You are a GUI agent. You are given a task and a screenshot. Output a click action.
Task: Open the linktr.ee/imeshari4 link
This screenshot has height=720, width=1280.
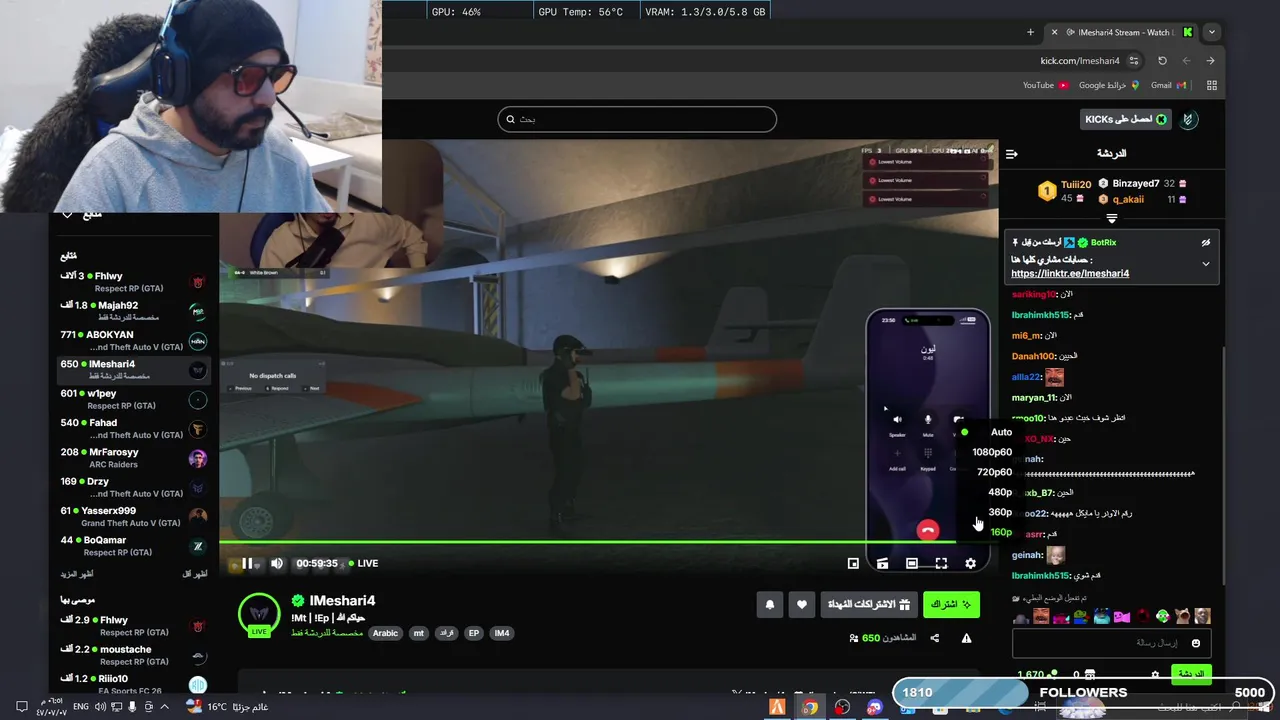tap(1070, 273)
